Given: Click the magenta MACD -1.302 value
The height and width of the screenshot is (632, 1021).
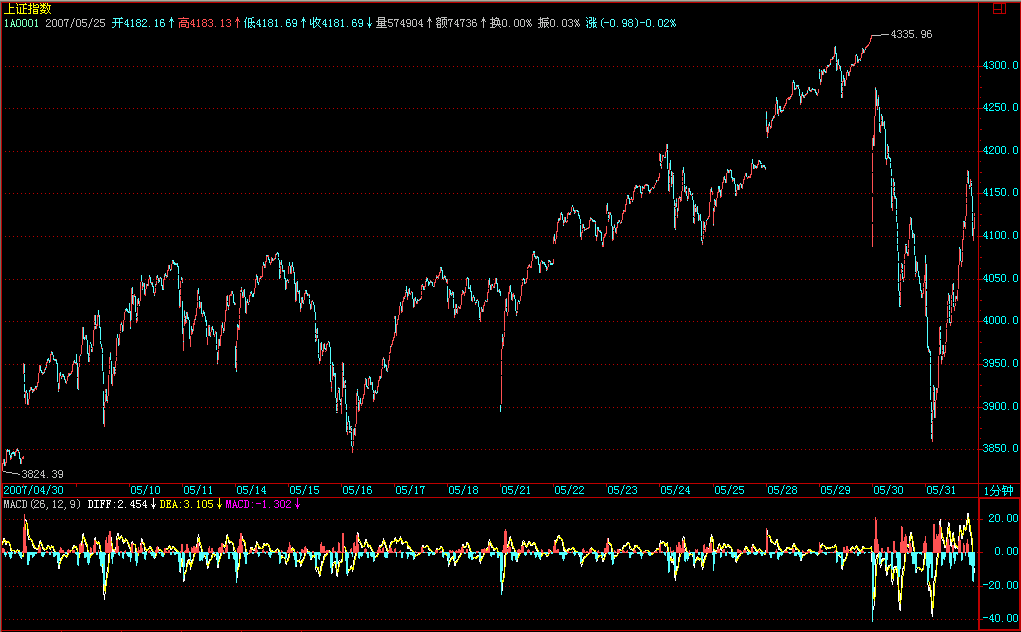Looking at the screenshot, I should [x=260, y=504].
